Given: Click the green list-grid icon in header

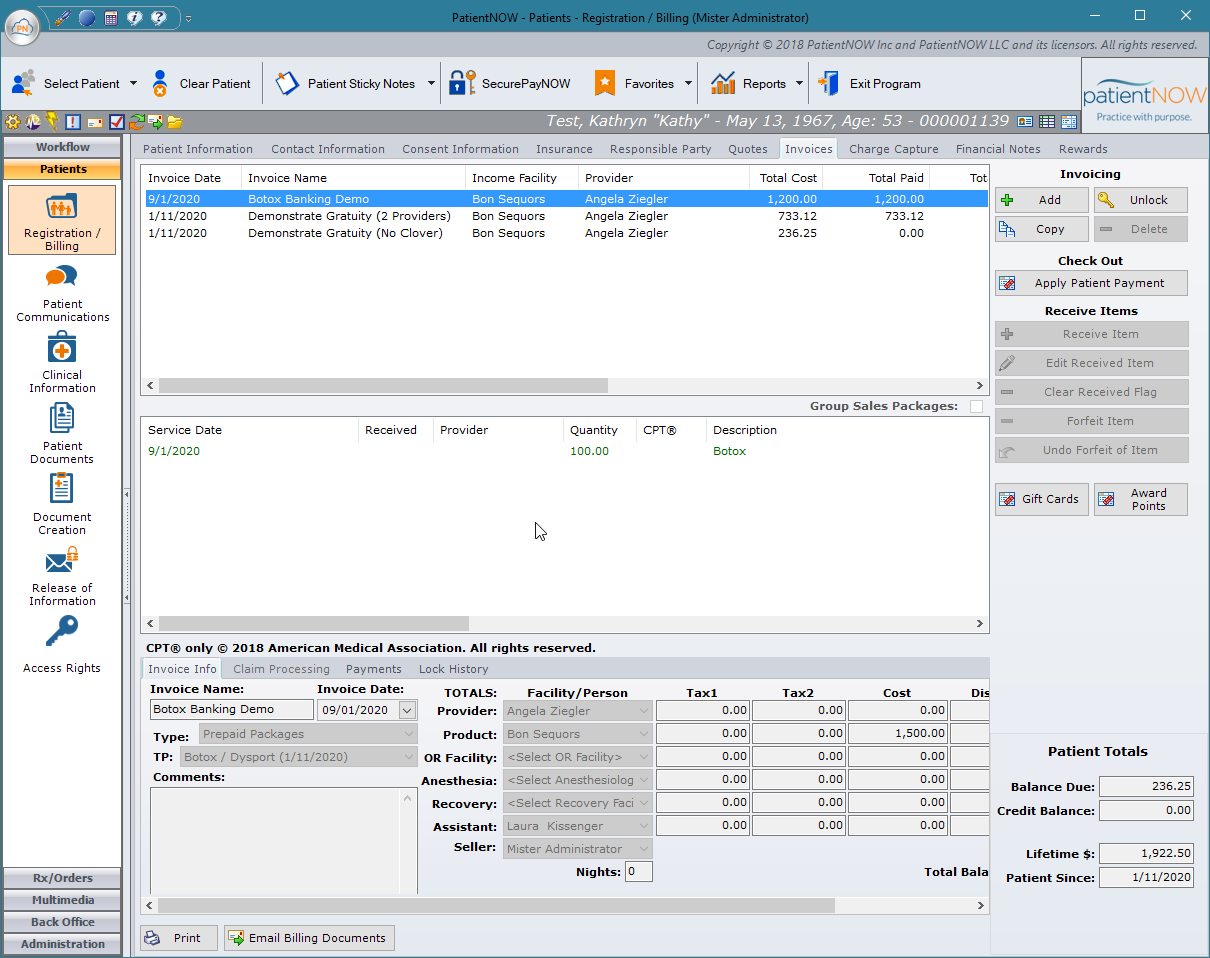Looking at the screenshot, I should 1047,122.
